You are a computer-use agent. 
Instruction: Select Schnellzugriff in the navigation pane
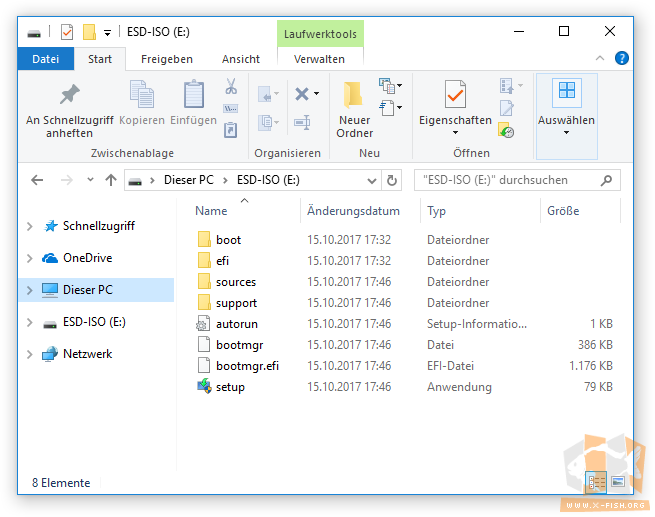[x=99, y=226]
